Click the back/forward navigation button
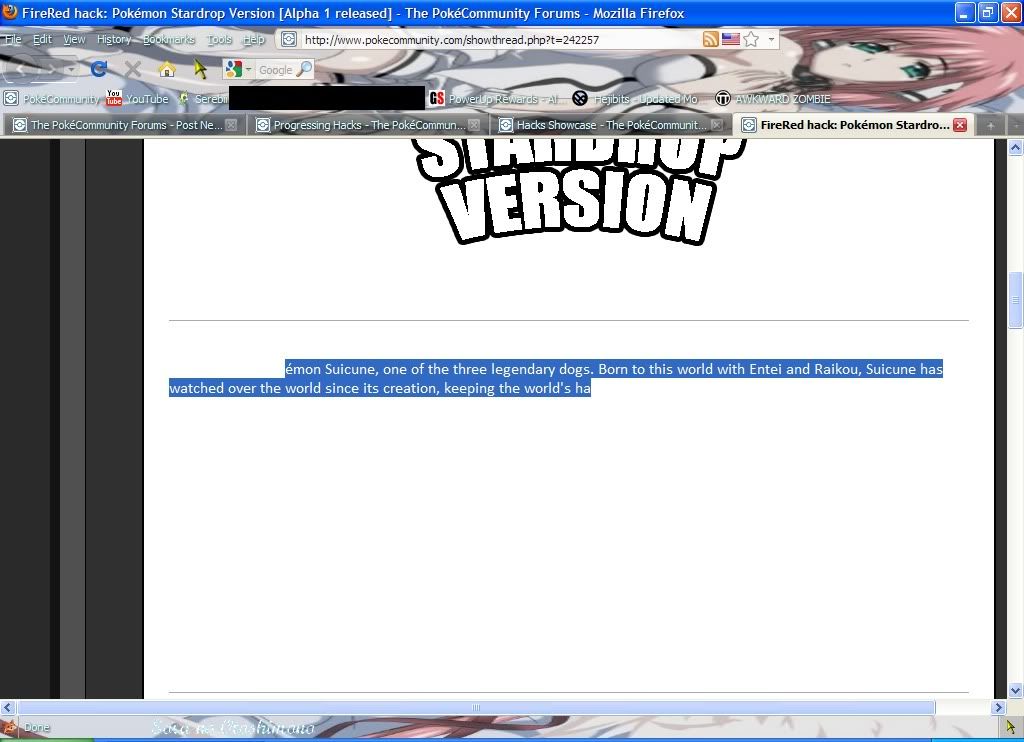 tap(34, 69)
